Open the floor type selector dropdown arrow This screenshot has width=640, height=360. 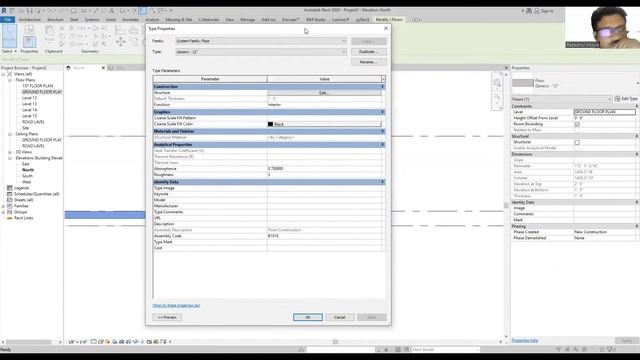tap(638, 83)
